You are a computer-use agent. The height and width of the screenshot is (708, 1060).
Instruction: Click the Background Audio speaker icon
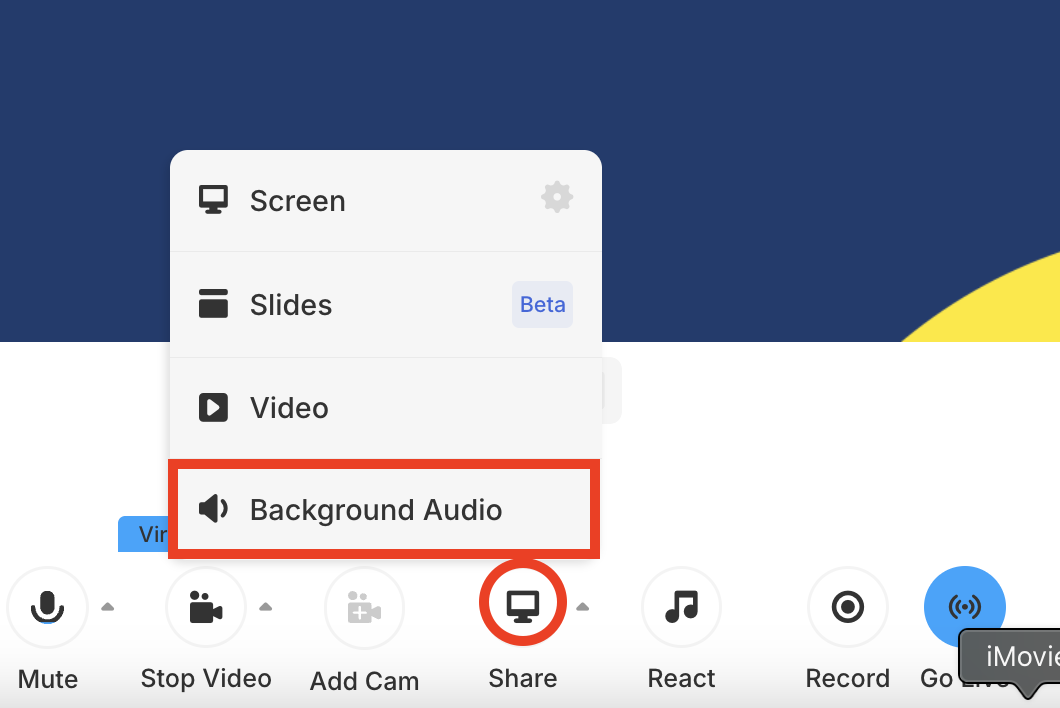(x=213, y=509)
